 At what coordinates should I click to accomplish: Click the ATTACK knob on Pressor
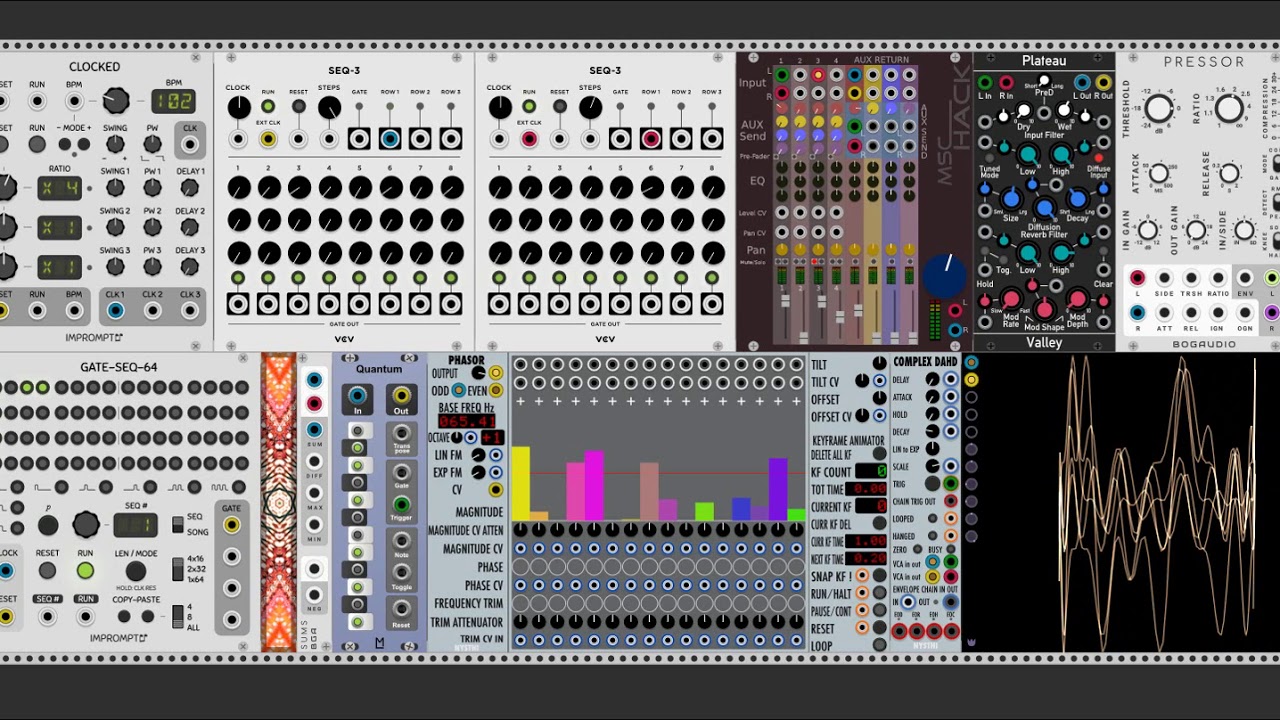tap(1160, 174)
